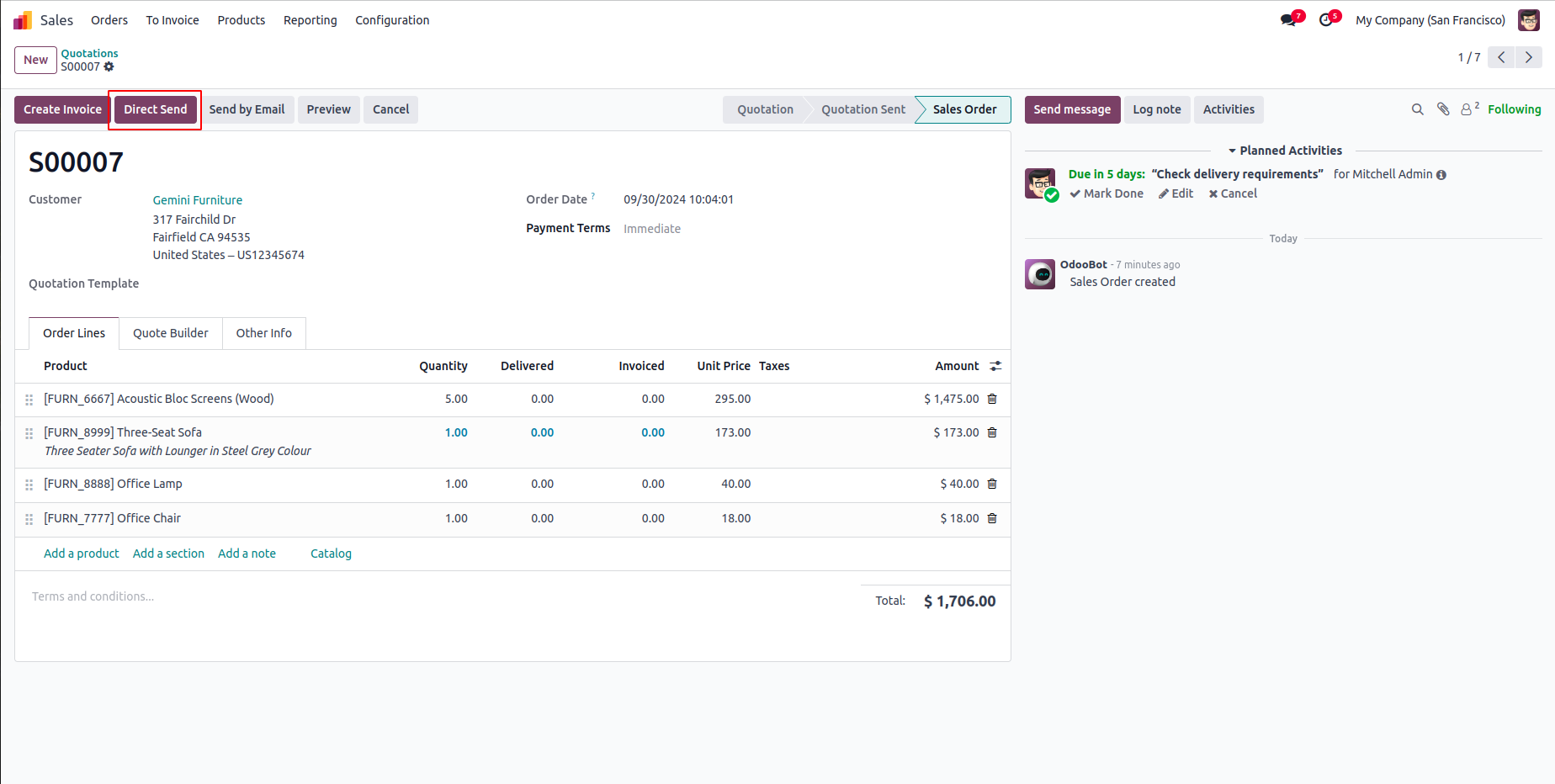Click the Direct Send button
Image resolution: width=1555 pixels, height=784 pixels.
[156, 109]
